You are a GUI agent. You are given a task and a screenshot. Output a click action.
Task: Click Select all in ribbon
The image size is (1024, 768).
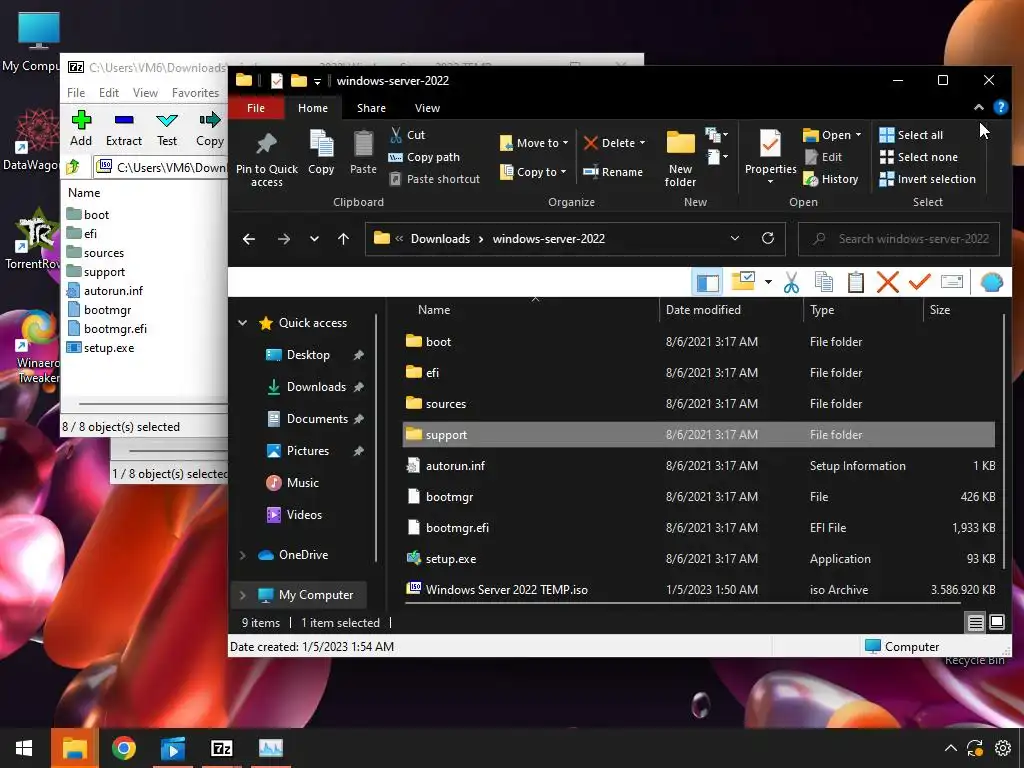tap(911, 135)
